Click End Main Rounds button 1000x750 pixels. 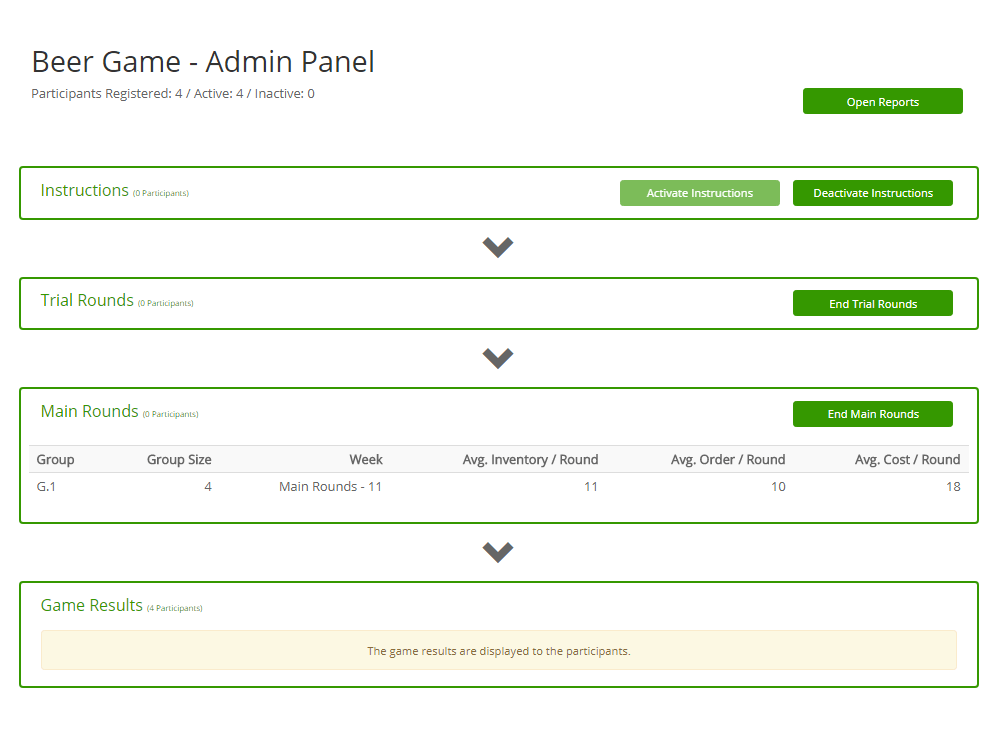point(872,414)
